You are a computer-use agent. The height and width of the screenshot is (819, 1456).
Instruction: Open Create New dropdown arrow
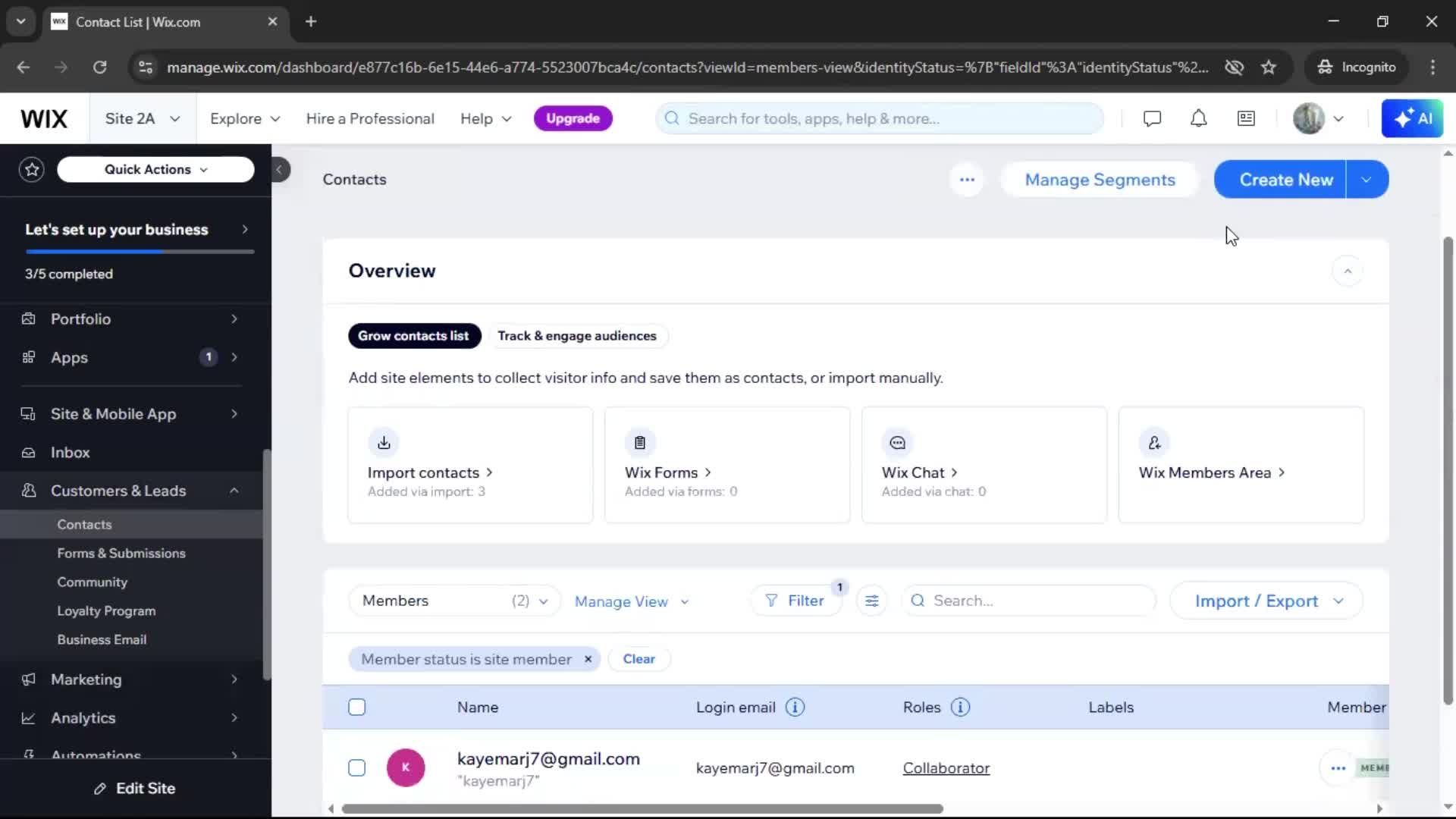click(x=1367, y=180)
